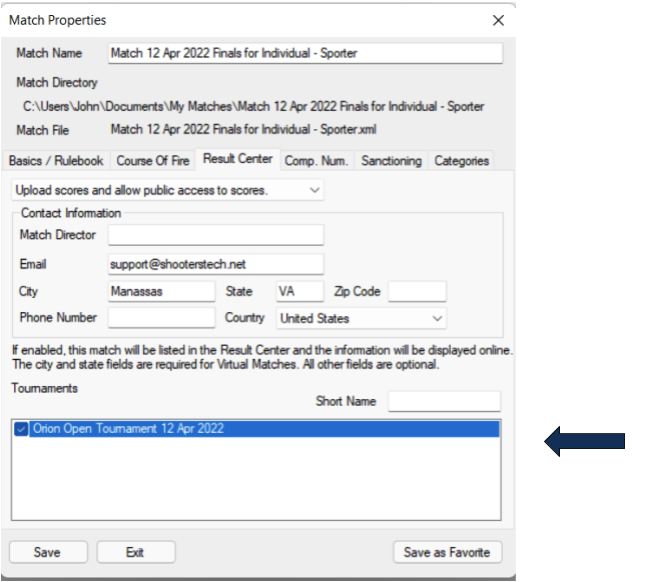
Task: Select the Result Center tab
Action: coord(237,159)
